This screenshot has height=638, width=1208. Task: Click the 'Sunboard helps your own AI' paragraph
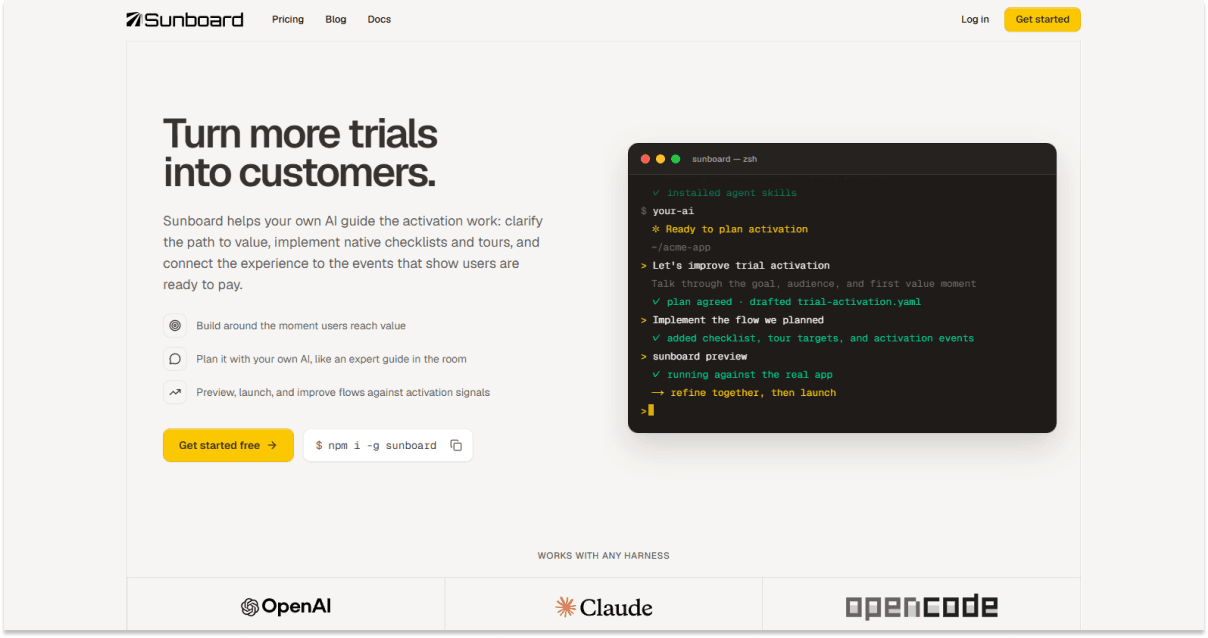pos(353,253)
